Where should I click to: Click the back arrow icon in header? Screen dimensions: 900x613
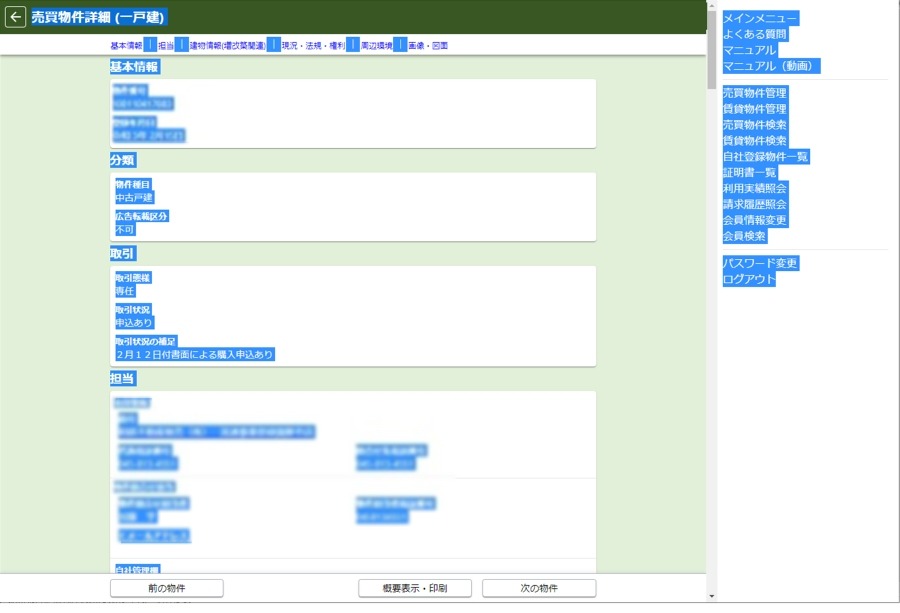pyautogui.click(x=15, y=17)
